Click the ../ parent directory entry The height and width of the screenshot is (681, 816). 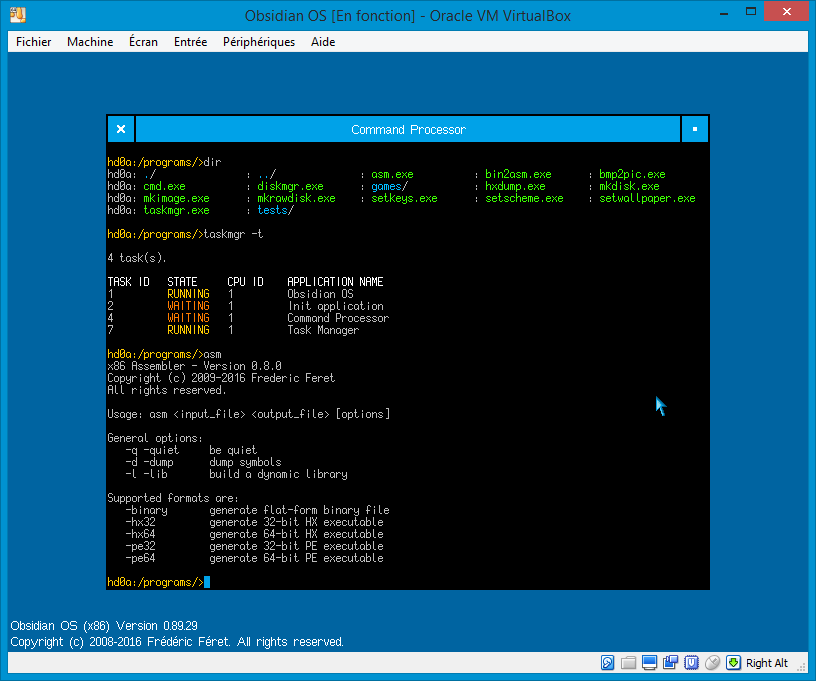pyautogui.click(x=267, y=174)
